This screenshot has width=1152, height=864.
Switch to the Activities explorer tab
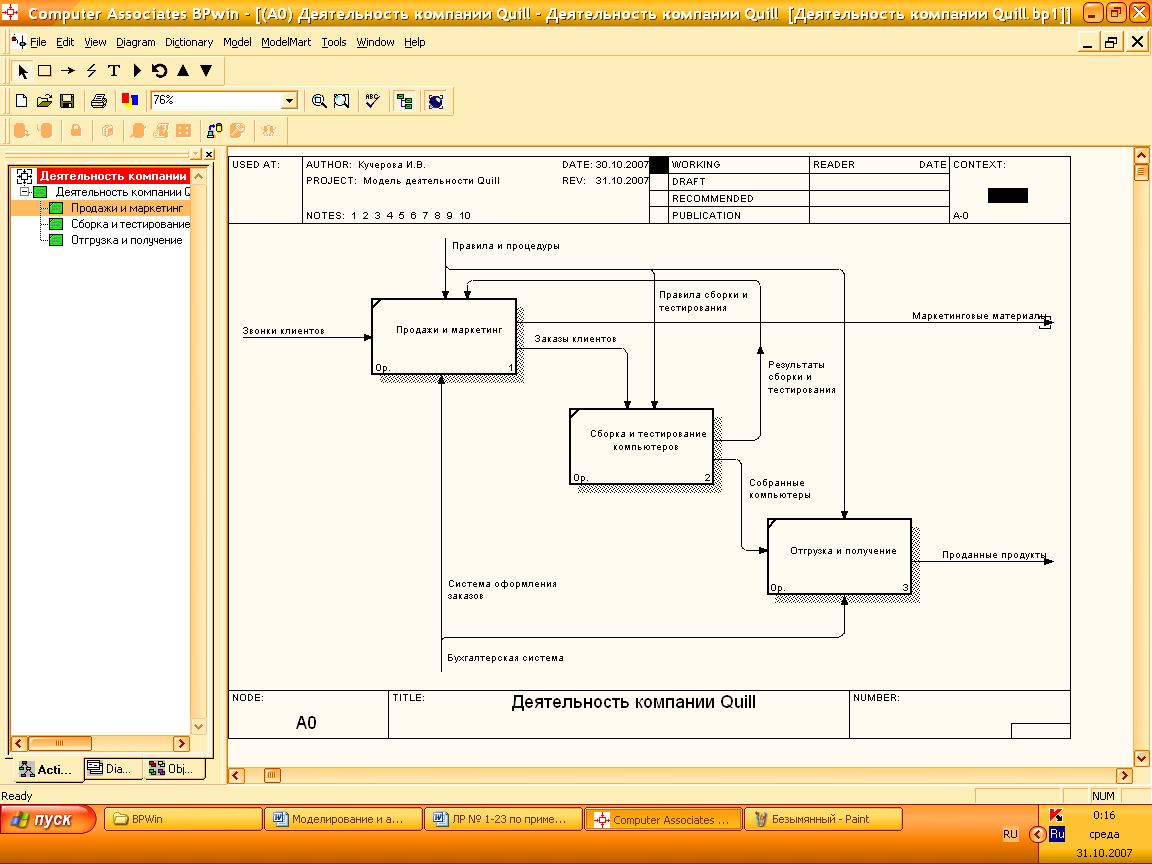pyautogui.click(x=47, y=769)
